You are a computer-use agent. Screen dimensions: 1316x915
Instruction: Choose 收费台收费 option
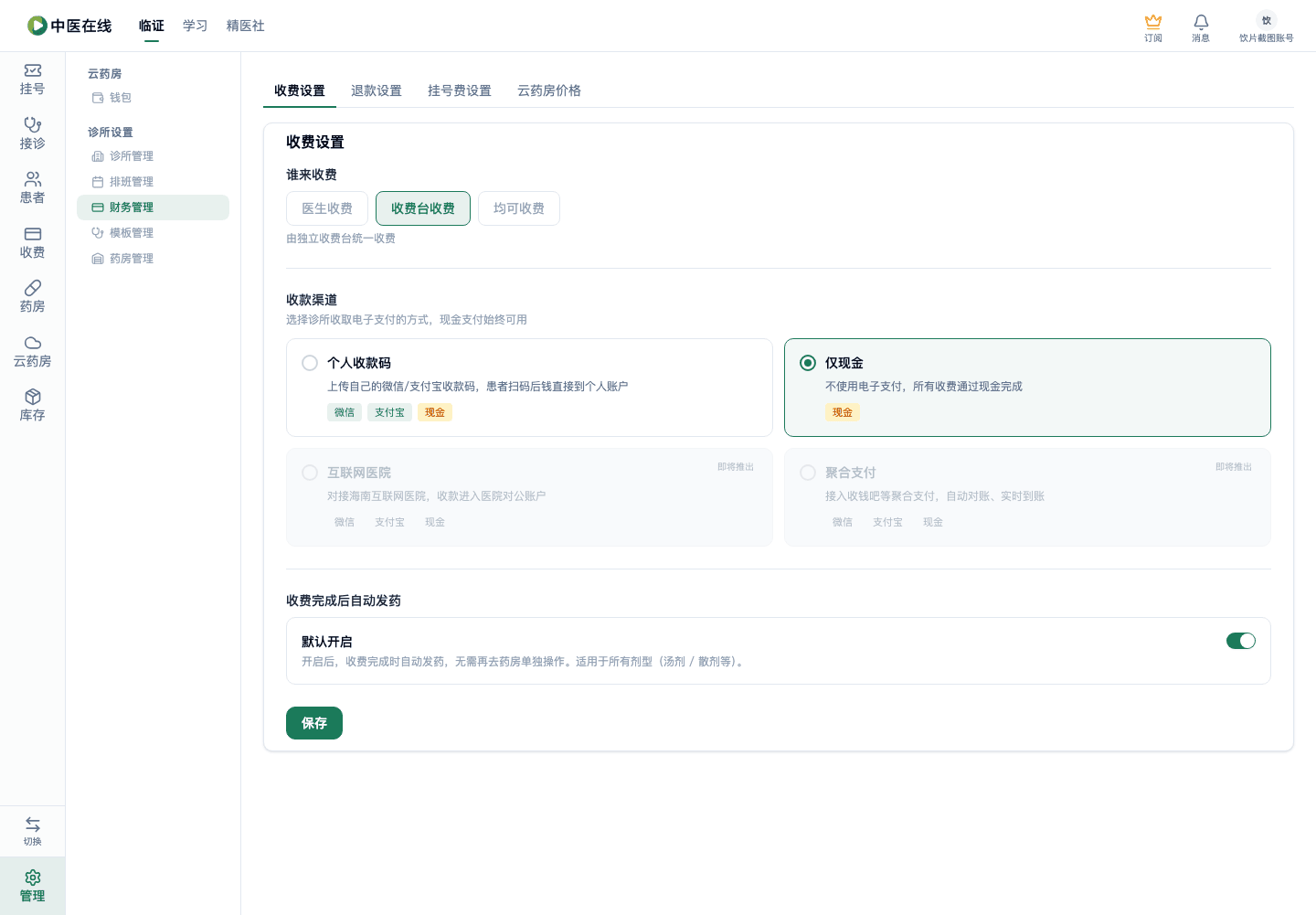423,208
